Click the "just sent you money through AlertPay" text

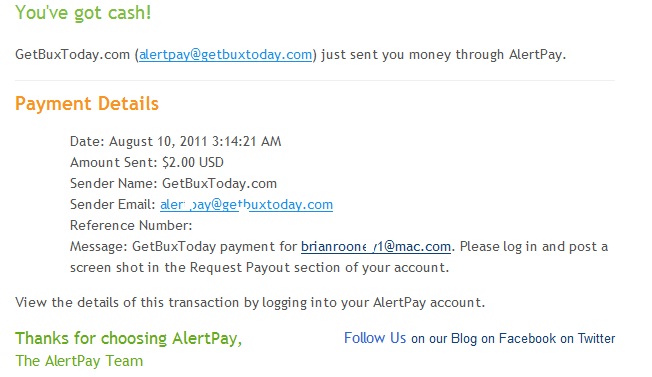tap(444, 54)
